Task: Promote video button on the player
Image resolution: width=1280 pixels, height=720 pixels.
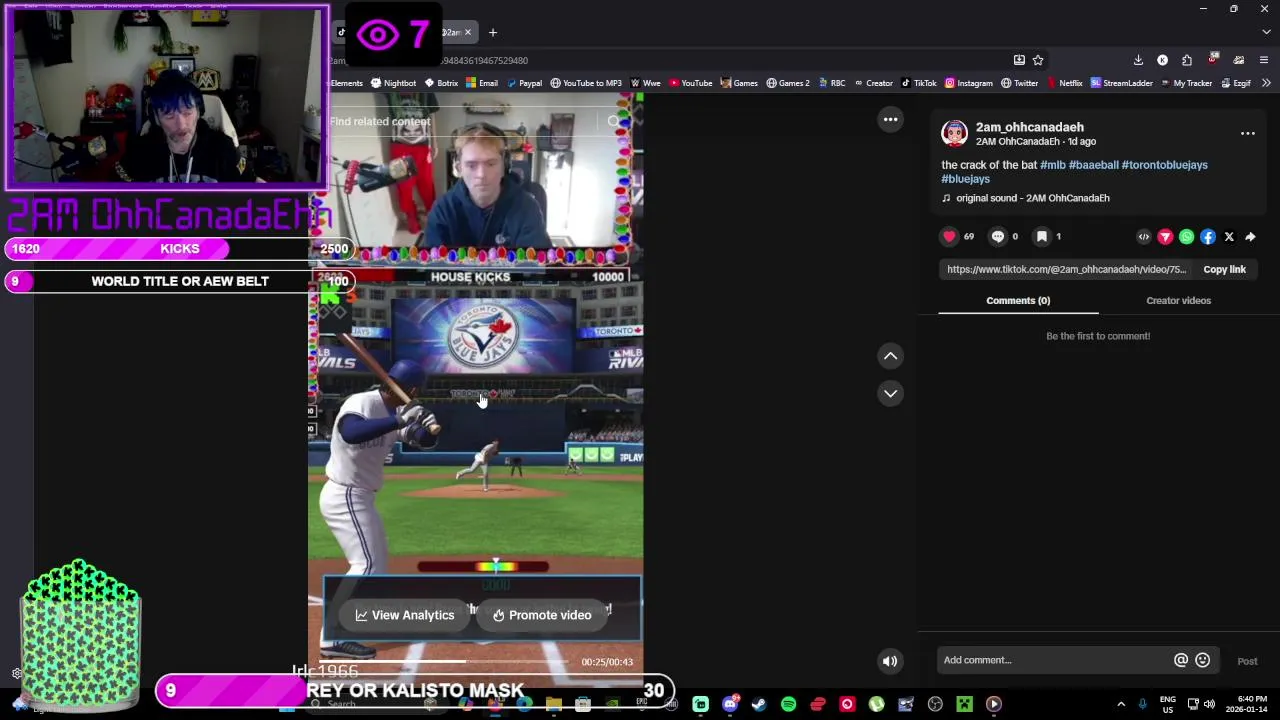Action: coord(542,615)
